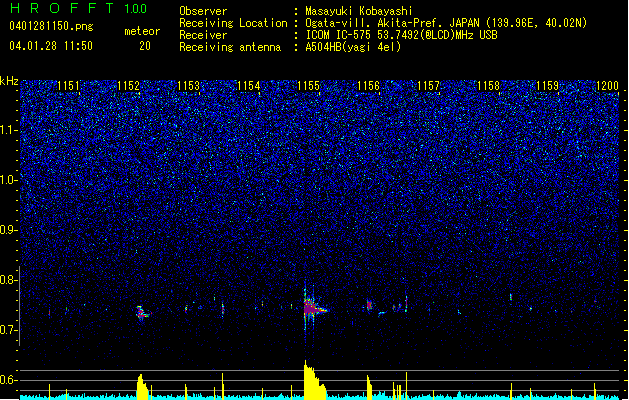
Task: Click the meteor count value 20
Action: pyautogui.click(x=145, y=46)
